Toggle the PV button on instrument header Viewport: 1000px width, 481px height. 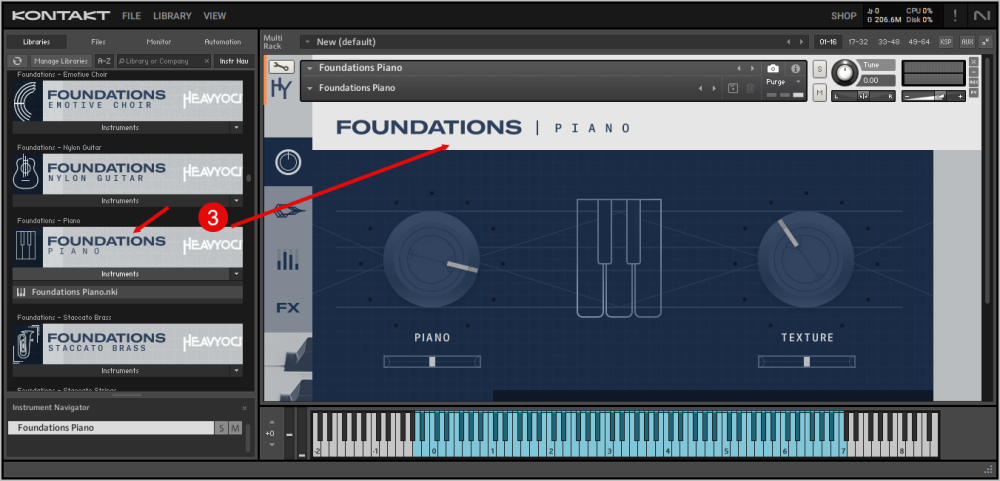pyautogui.click(x=973, y=92)
